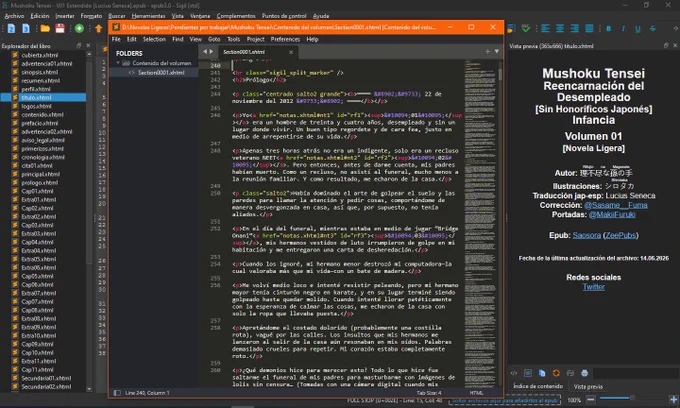Toggle the Sublime sidebar icon in status bar
The image size is (680, 408).
click(117, 393)
